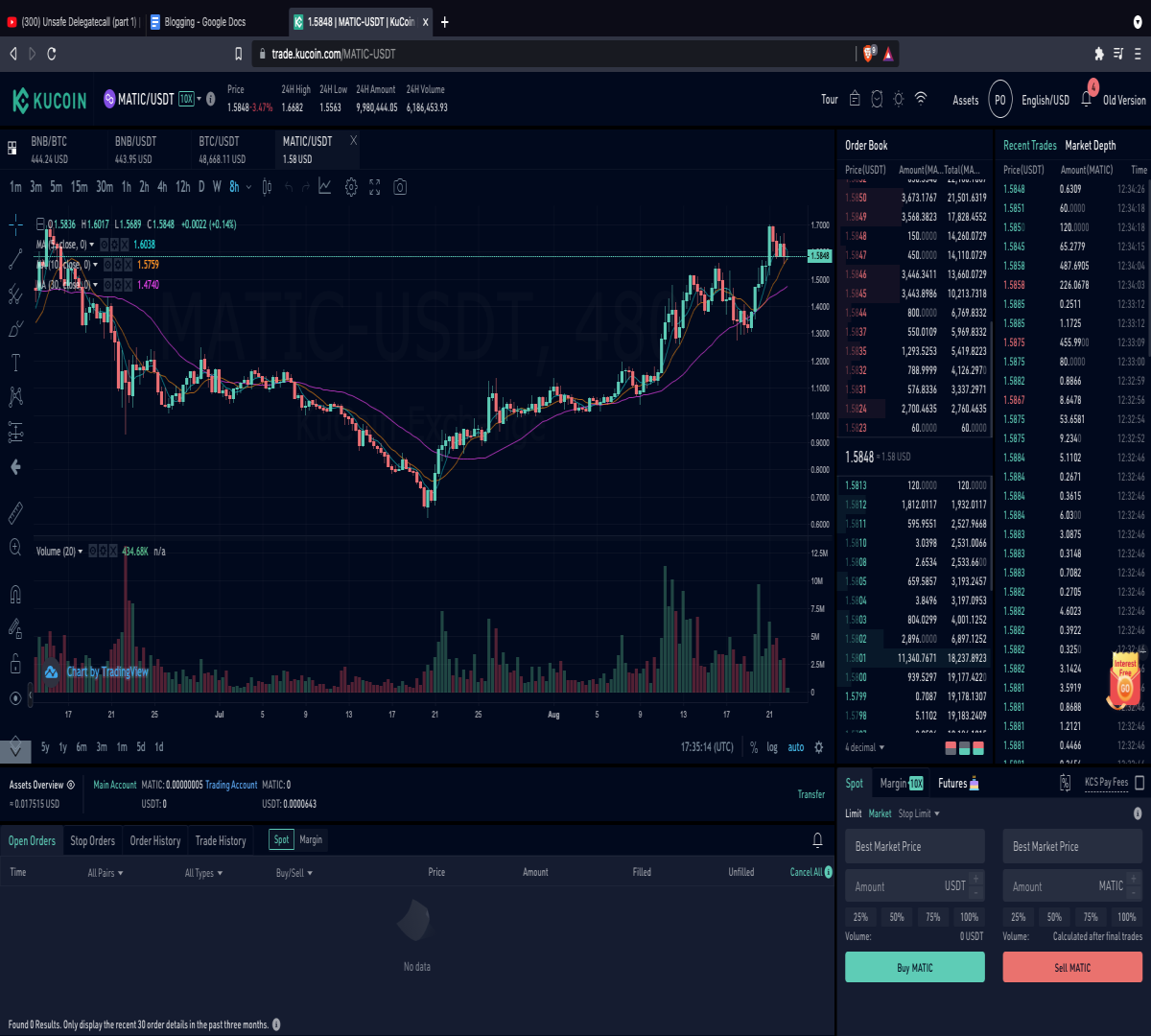1151x1036 pixels.
Task: Select the ruler measure tool
Action: tap(15, 513)
